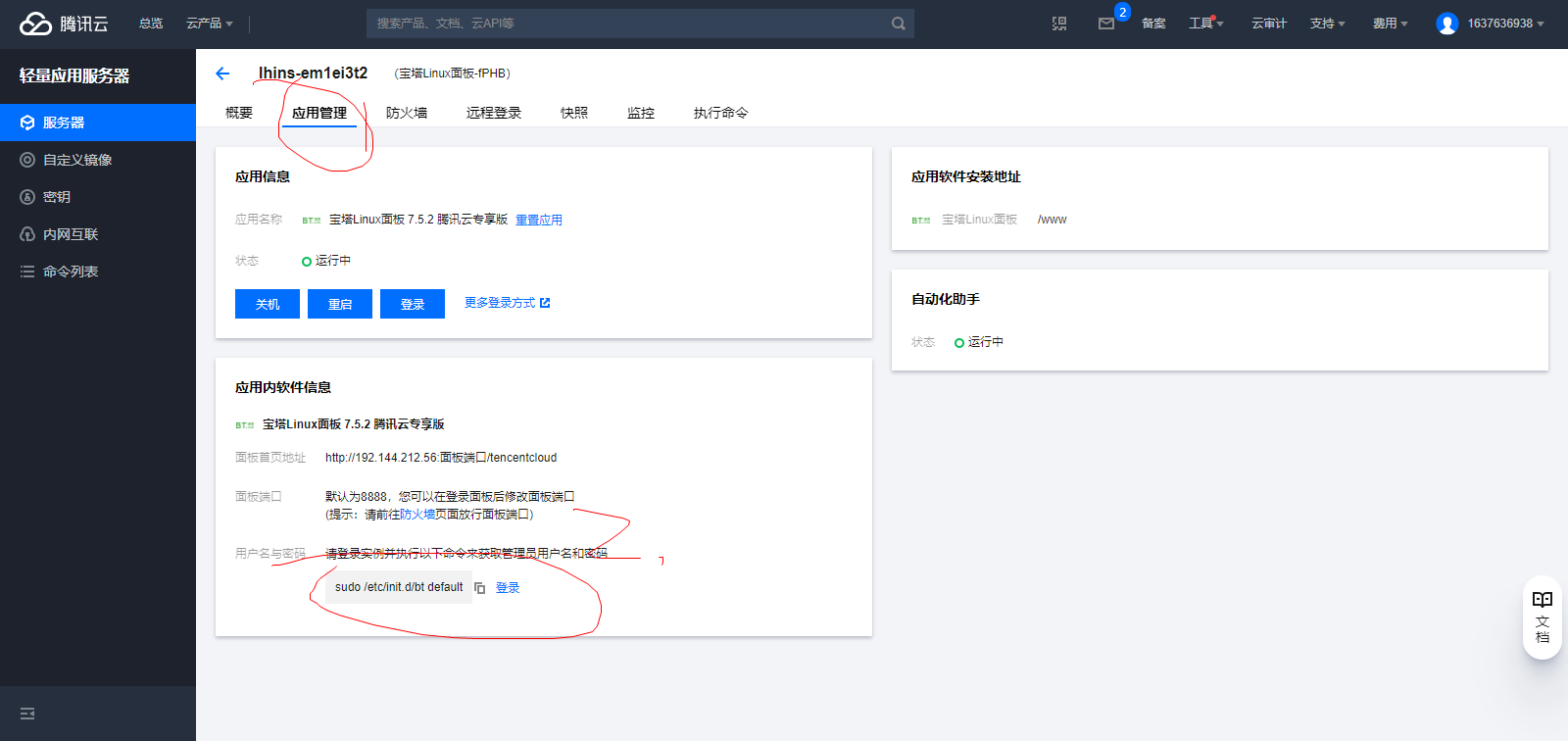This screenshot has width=1568, height=741.
Task: Click the 服务器 sidebar icon
Action: click(x=27, y=123)
